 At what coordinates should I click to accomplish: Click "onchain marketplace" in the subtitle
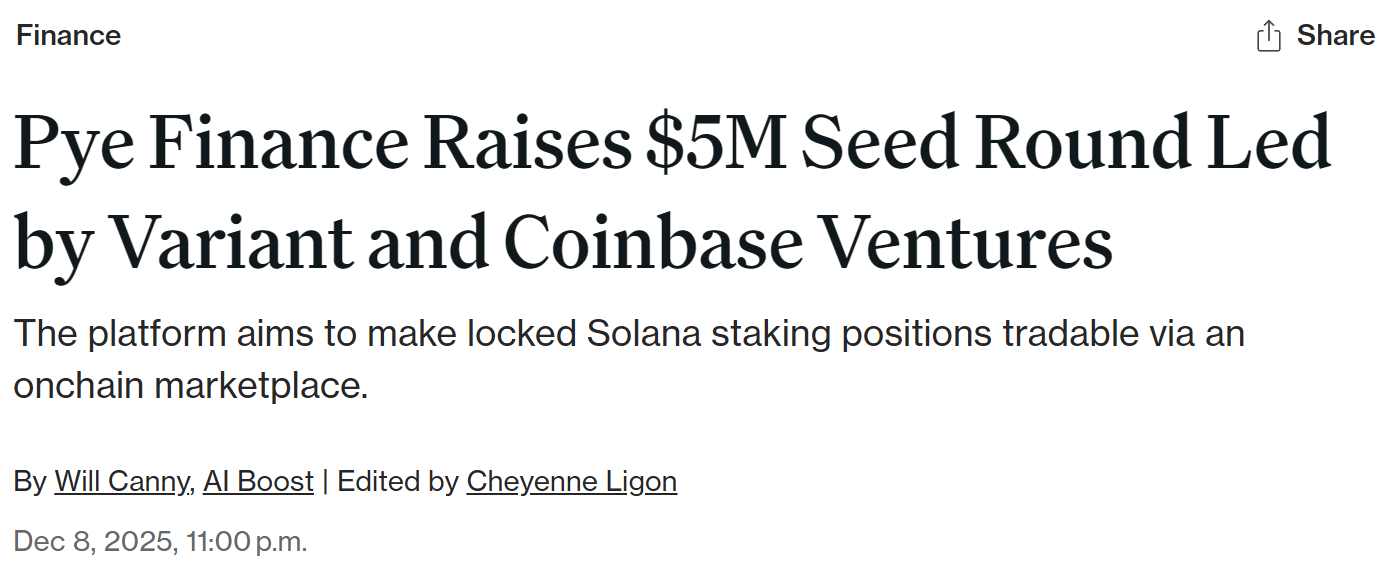[x=190, y=385]
